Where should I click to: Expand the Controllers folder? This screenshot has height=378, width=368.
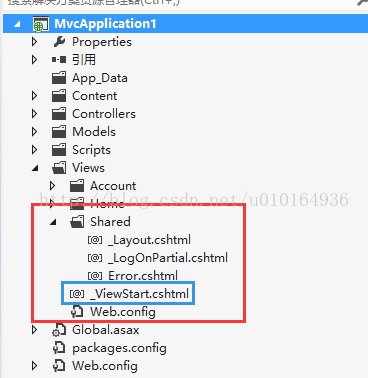click(x=34, y=114)
